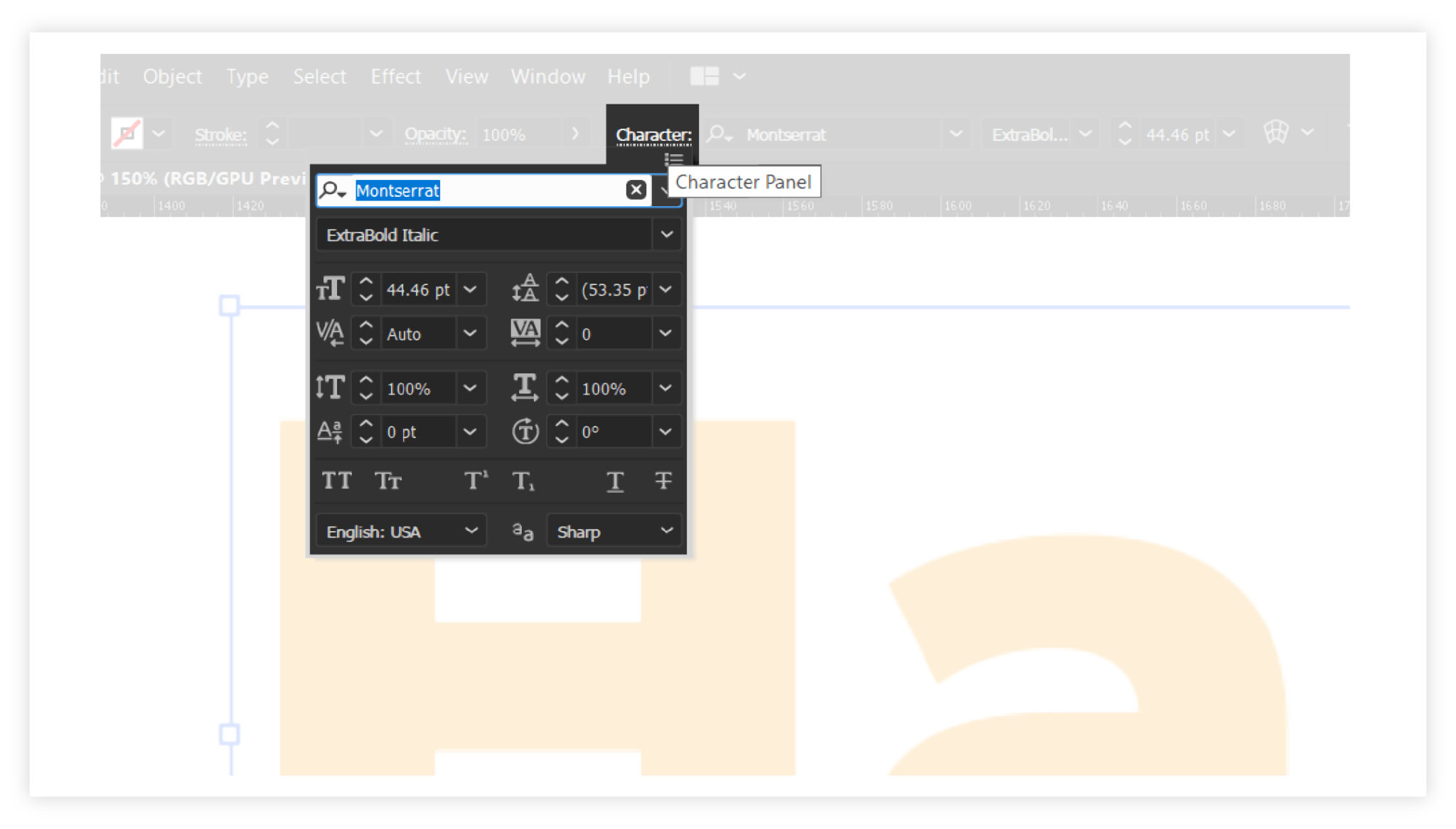1456x829 pixels.
Task: Open the control bar font family dropdown
Action: 956,134
